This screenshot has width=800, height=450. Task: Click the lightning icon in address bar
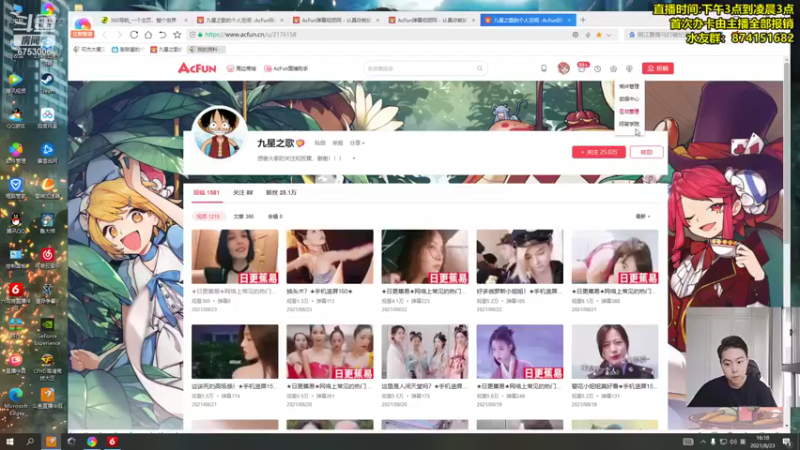click(x=588, y=35)
